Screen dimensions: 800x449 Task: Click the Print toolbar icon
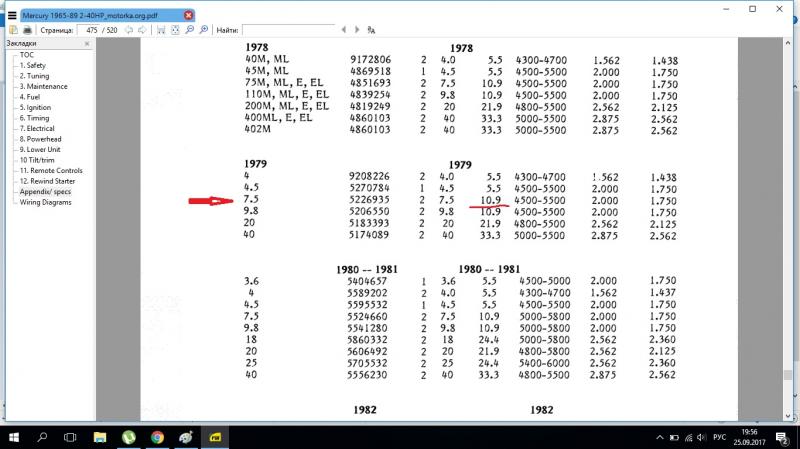pyautogui.click(x=26, y=30)
